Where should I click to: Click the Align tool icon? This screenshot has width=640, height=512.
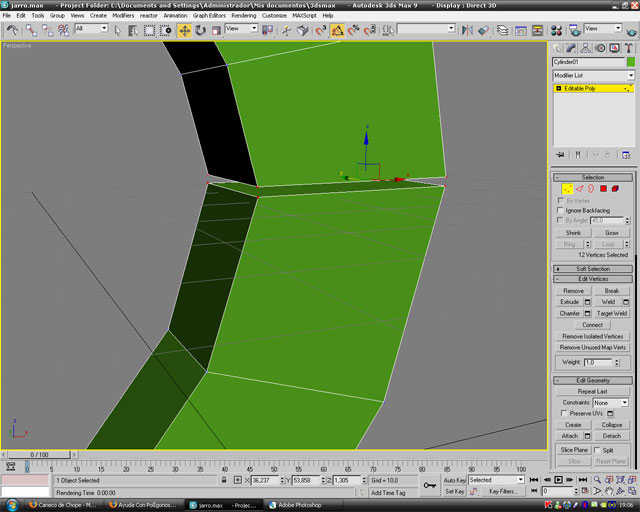483,31
